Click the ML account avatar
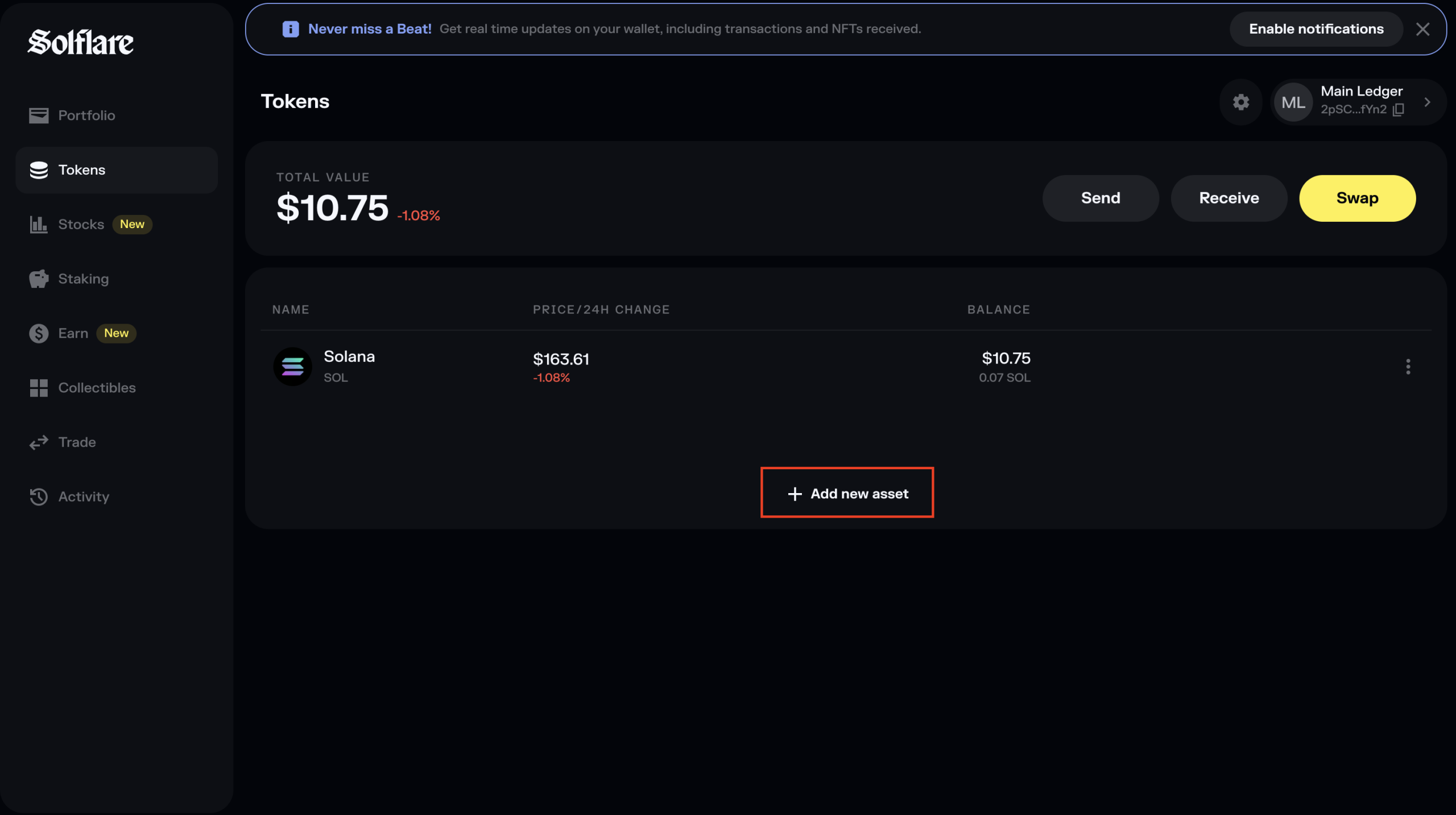Image resolution: width=1456 pixels, height=815 pixels. tap(1293, 102)
